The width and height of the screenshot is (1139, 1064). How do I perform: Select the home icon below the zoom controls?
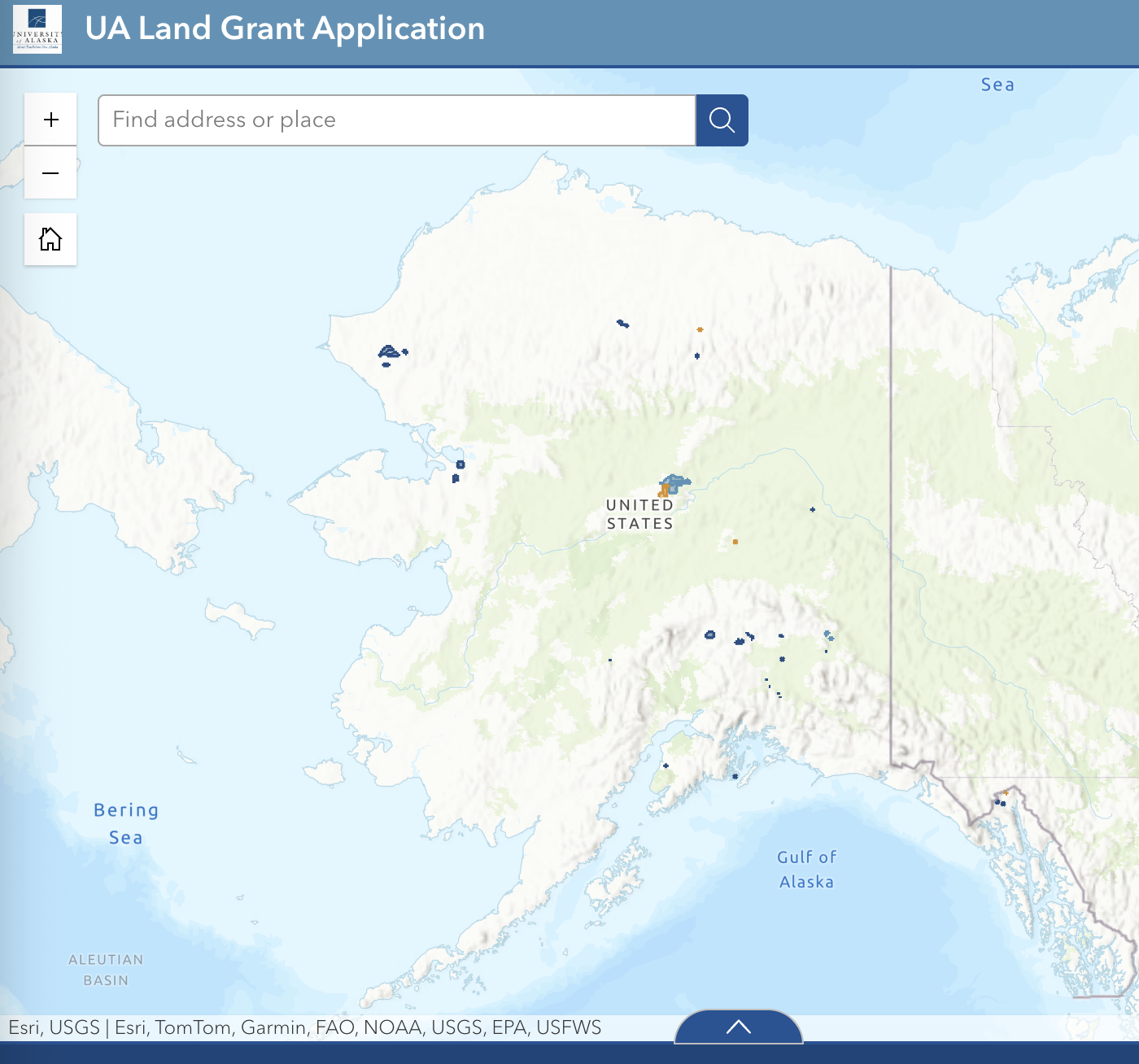click(50, 238)
